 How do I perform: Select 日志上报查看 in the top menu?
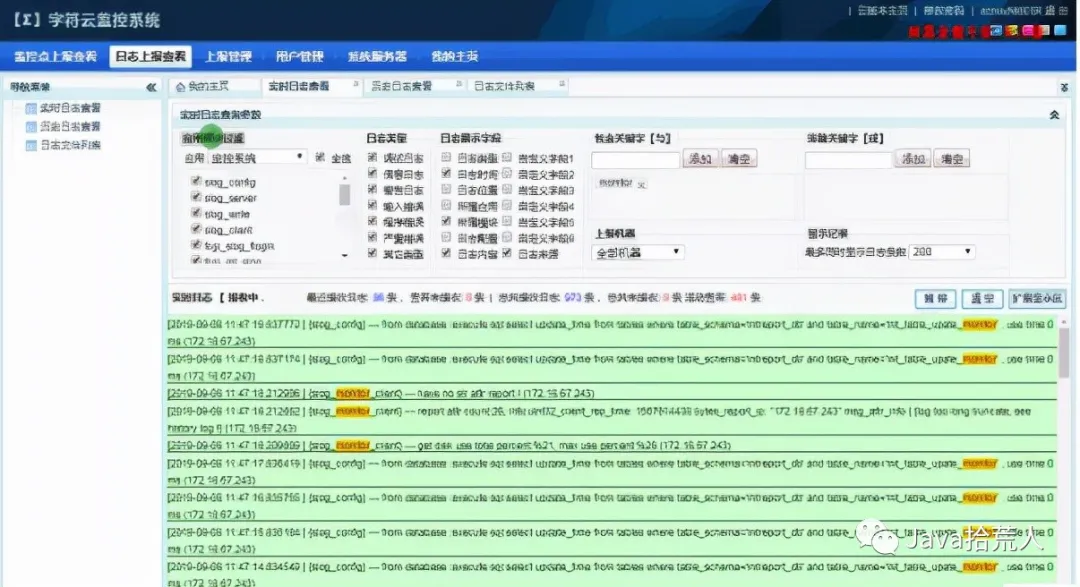(150, 56)
